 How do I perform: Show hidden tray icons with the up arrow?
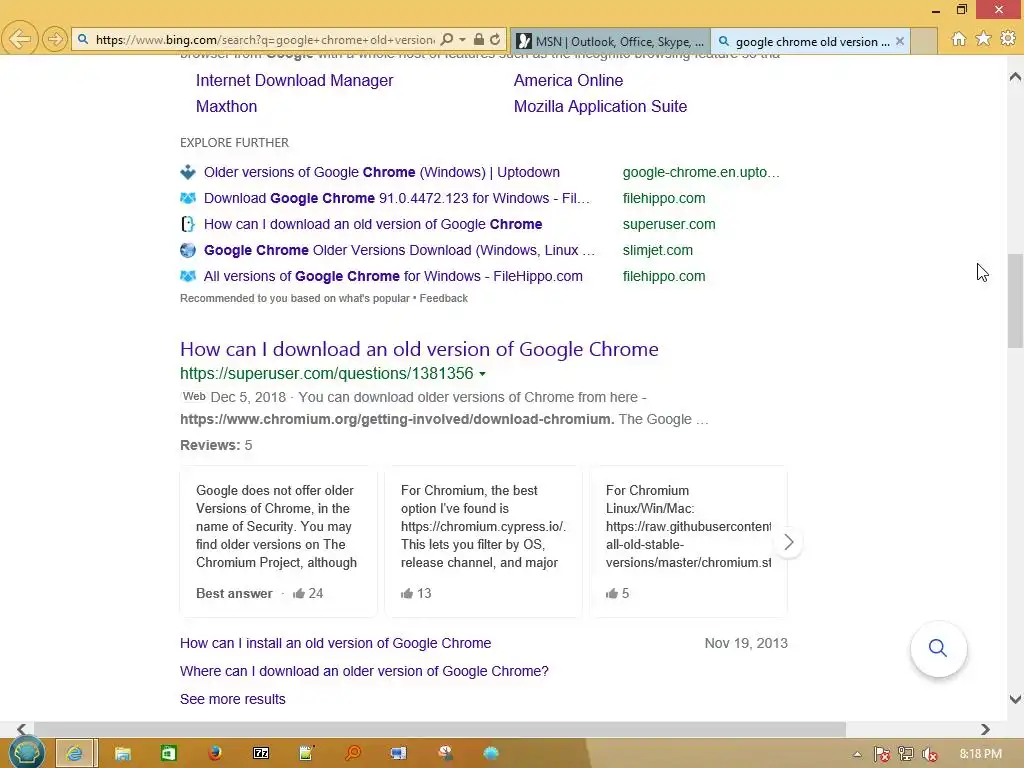pos(857,755)
